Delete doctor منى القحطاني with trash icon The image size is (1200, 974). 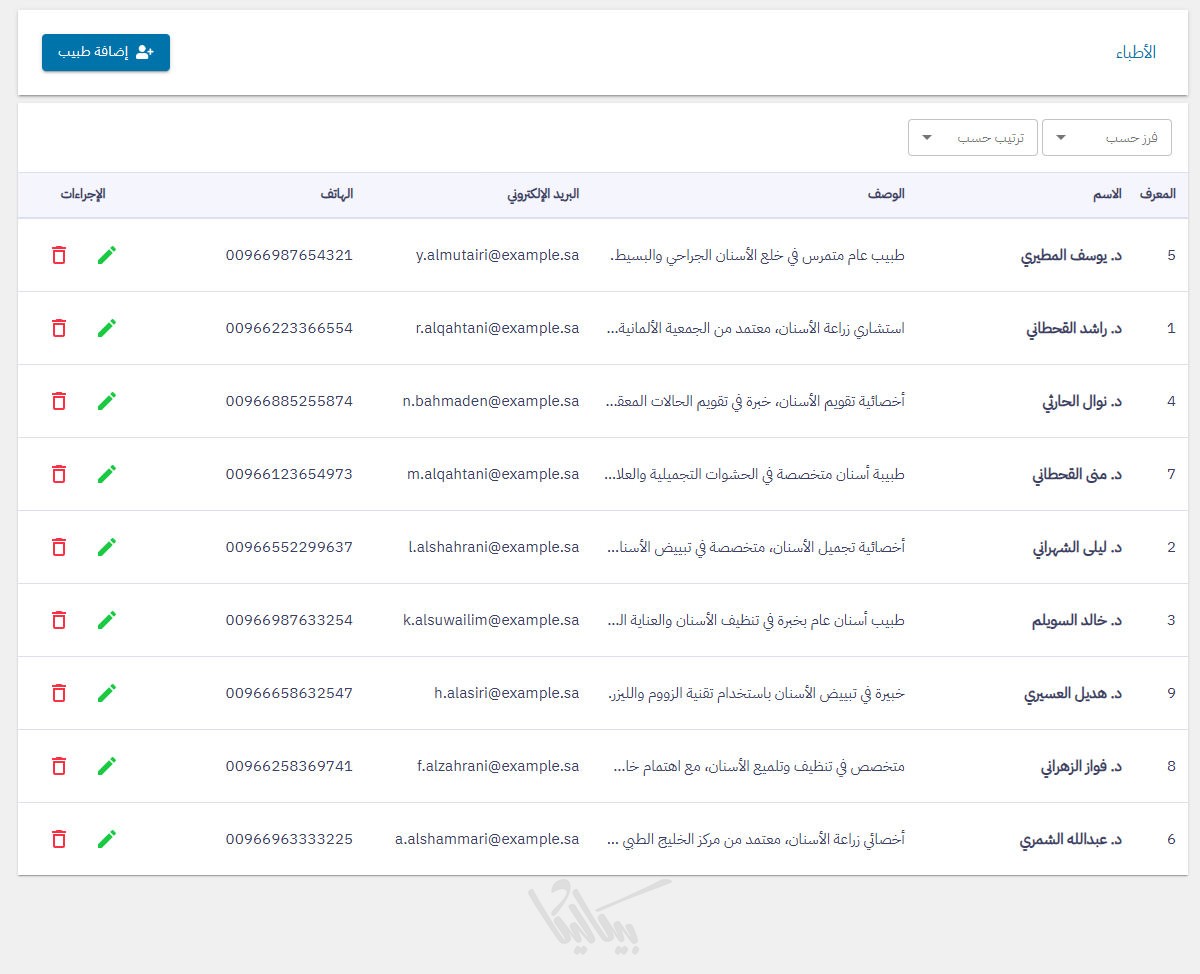click(x=59, y=474)
